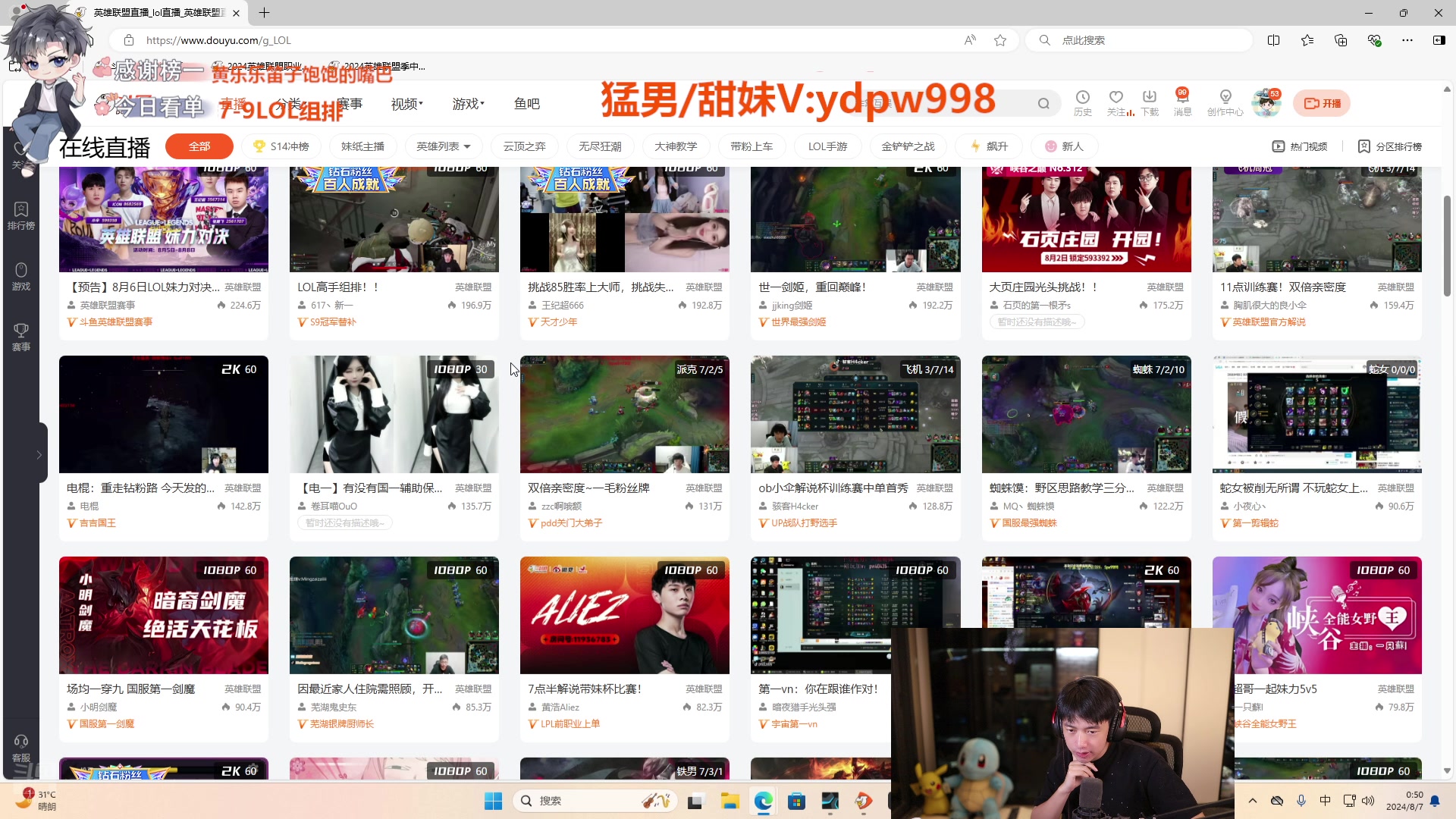Open Microsoft Store from the taskbar
Viewport: 1456px width, 819px height.
[796, 801]
